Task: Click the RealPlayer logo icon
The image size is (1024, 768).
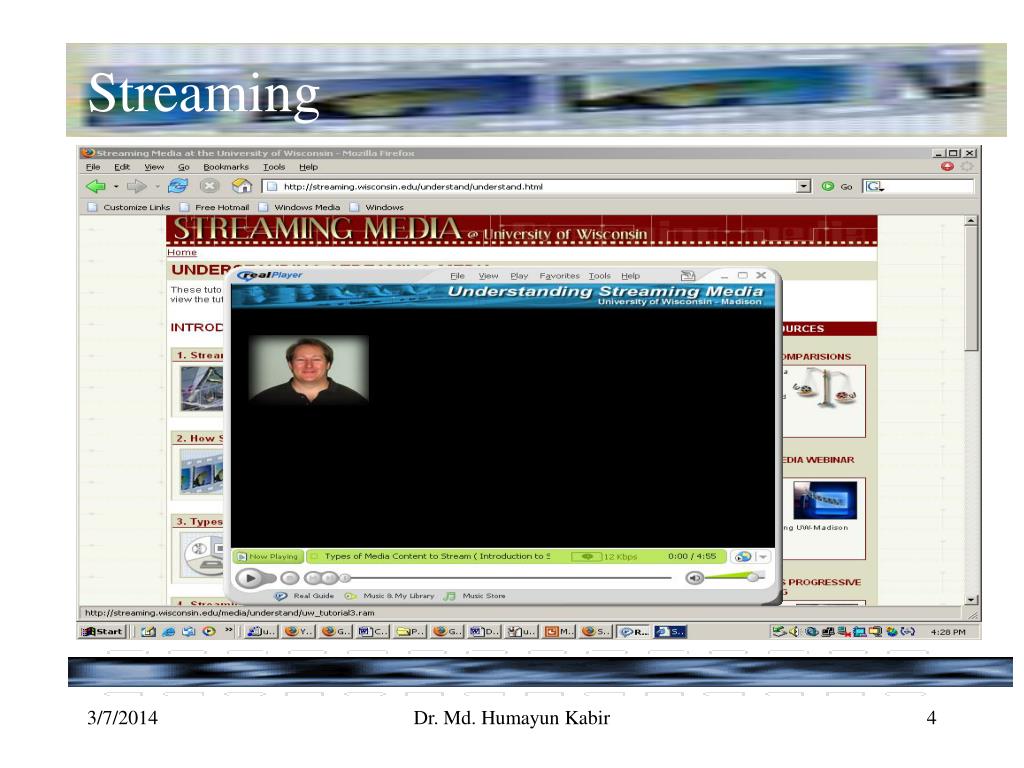Action: point(270,275)
